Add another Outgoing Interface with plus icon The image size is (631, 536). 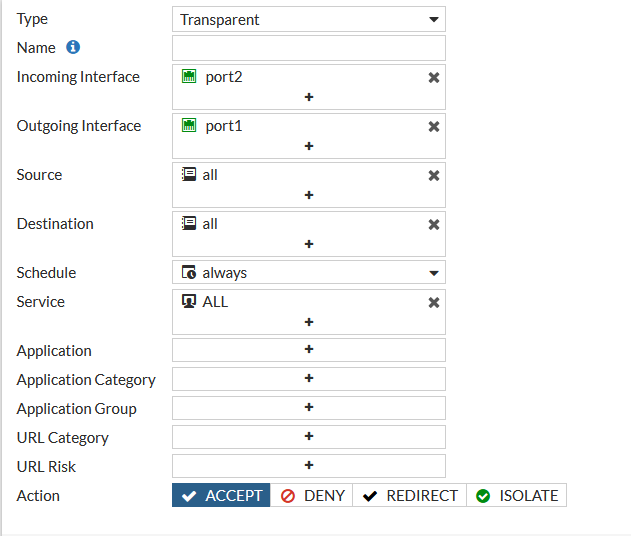pyautogui.click(x=309, y=146)
